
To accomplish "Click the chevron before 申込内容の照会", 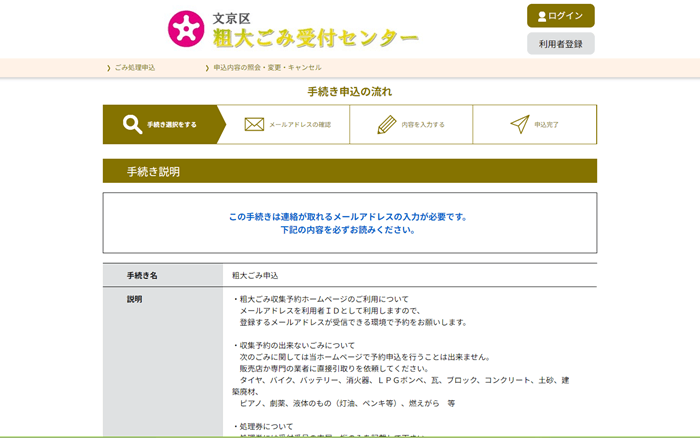I will click(207, 68).
